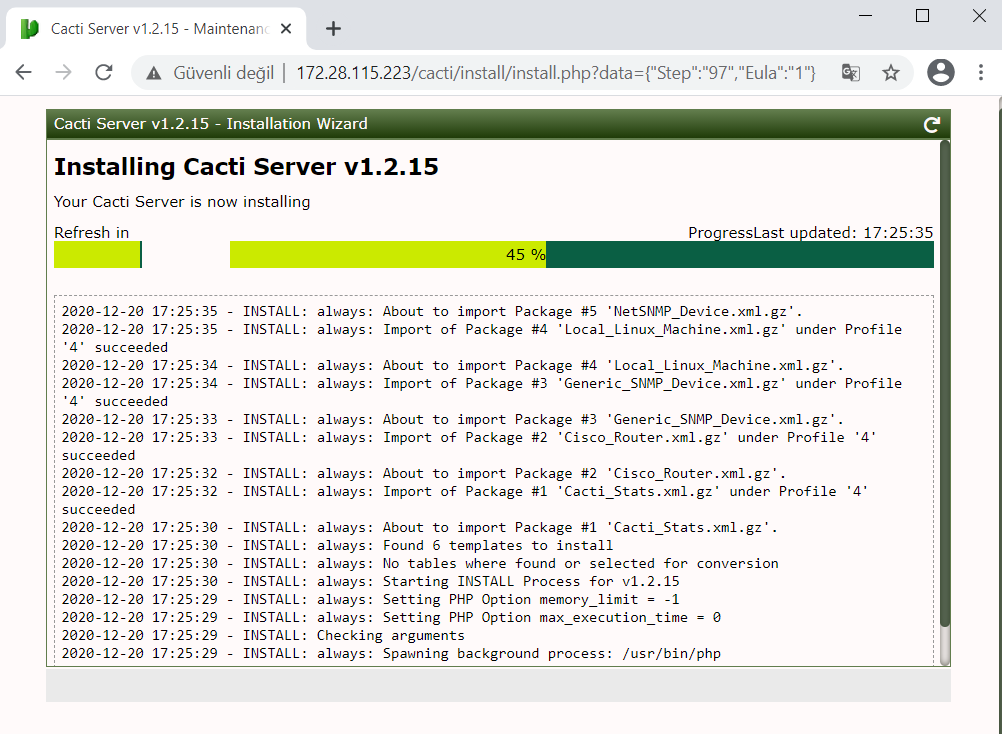1002x734 pixels.
Task: Click the Refresh in countdown bar
Action: [98, 254]
